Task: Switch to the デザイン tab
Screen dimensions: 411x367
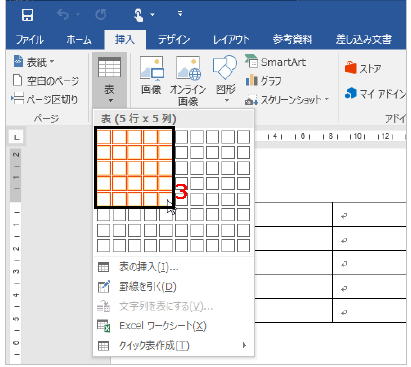Action: (174, 40)
